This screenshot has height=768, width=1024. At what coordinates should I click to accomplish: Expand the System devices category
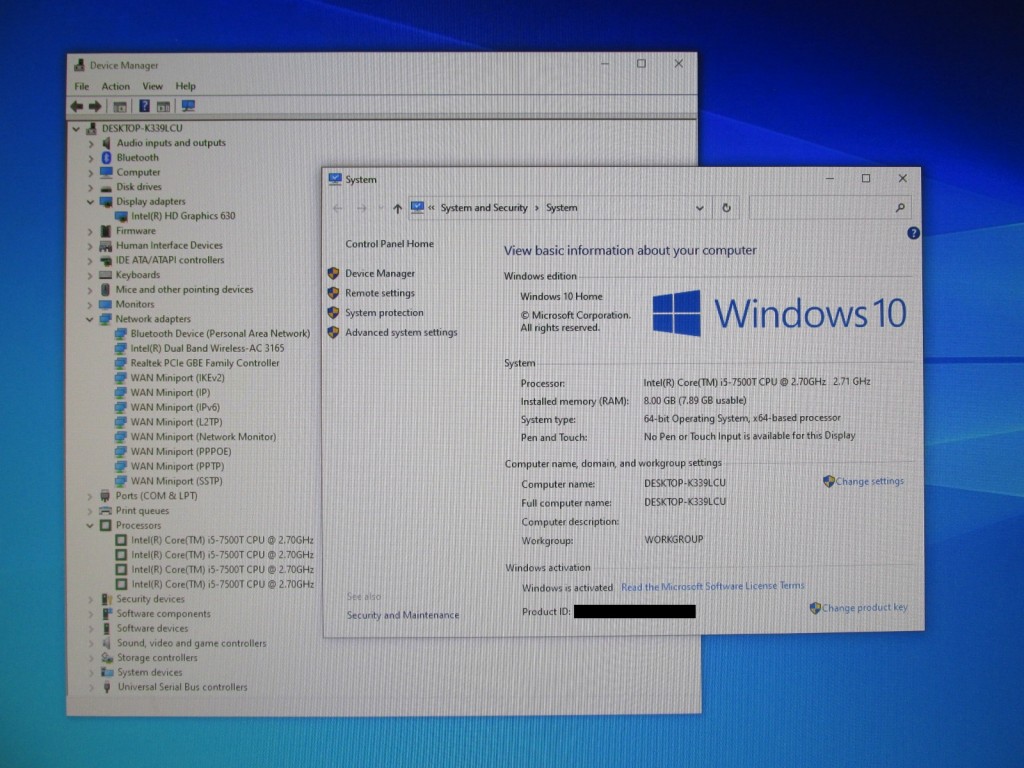(91, 673)
